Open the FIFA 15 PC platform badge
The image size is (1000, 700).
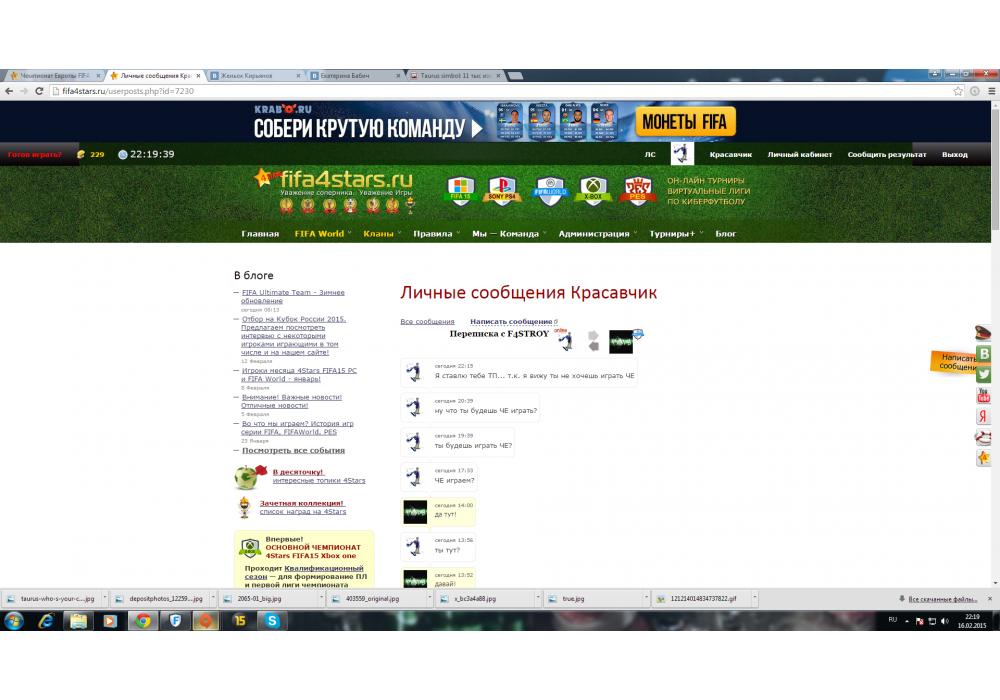pos(461,191)
